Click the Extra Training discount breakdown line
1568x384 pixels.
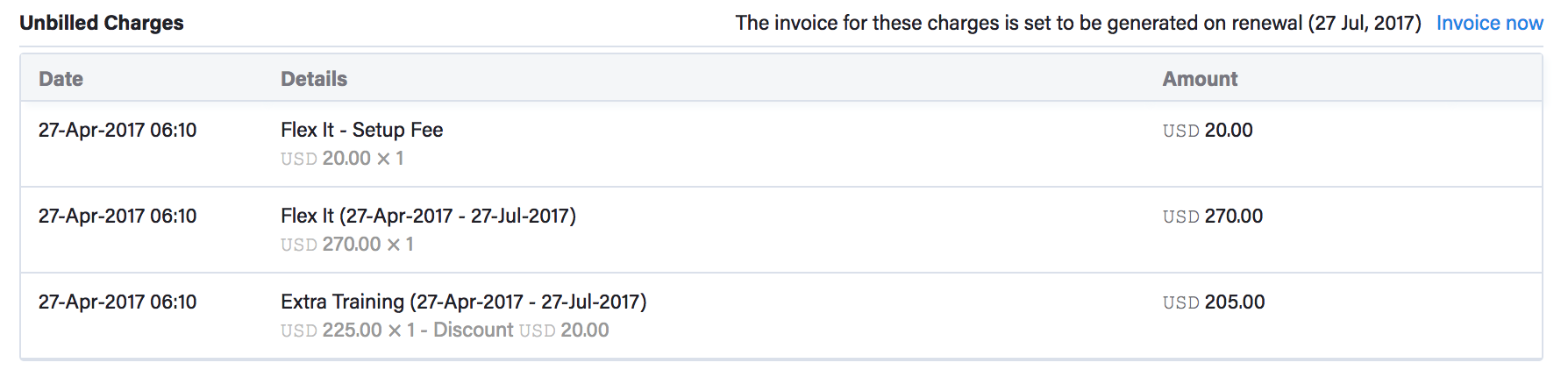click(x=445, y=331)
